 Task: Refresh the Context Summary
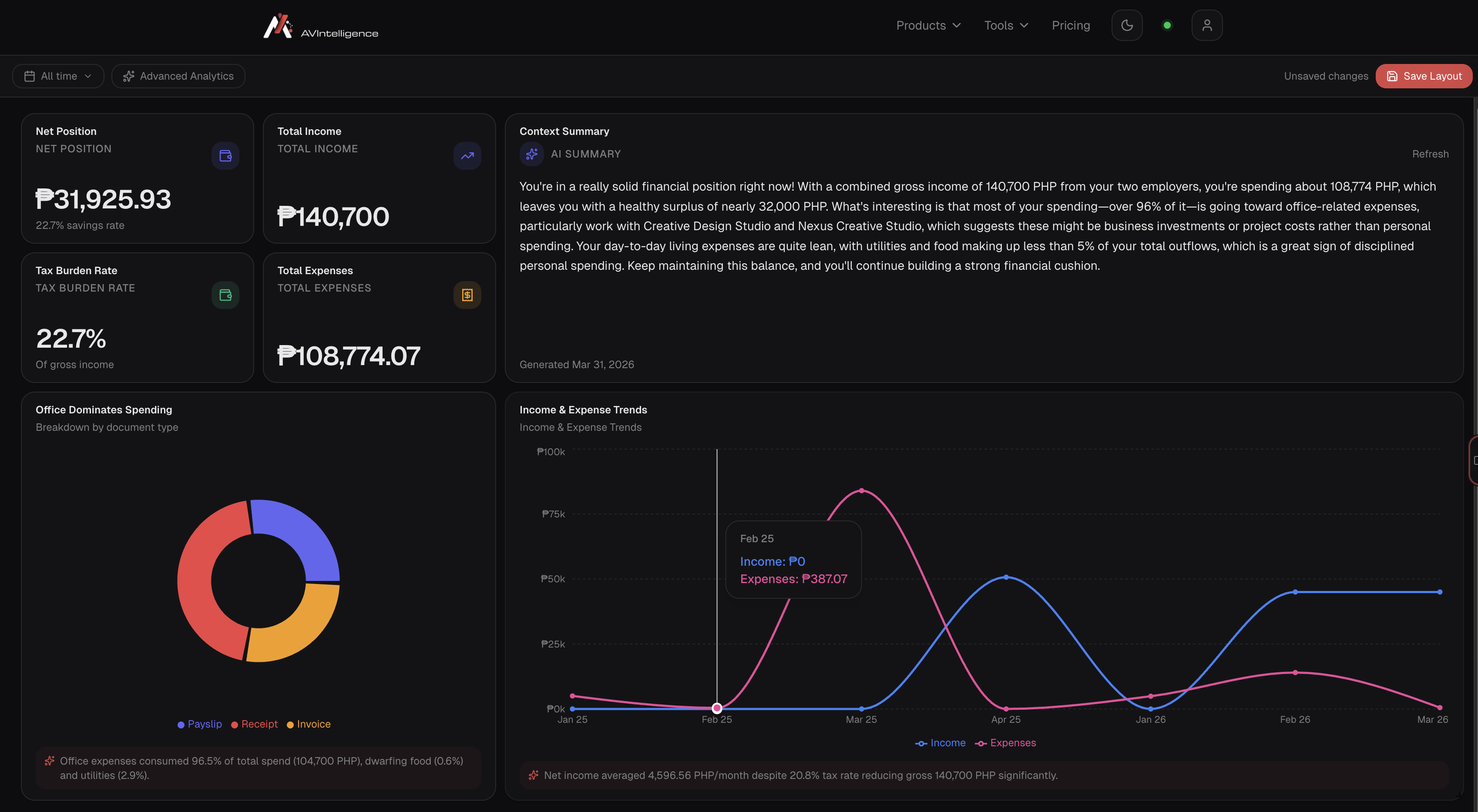click(1430, 154)
